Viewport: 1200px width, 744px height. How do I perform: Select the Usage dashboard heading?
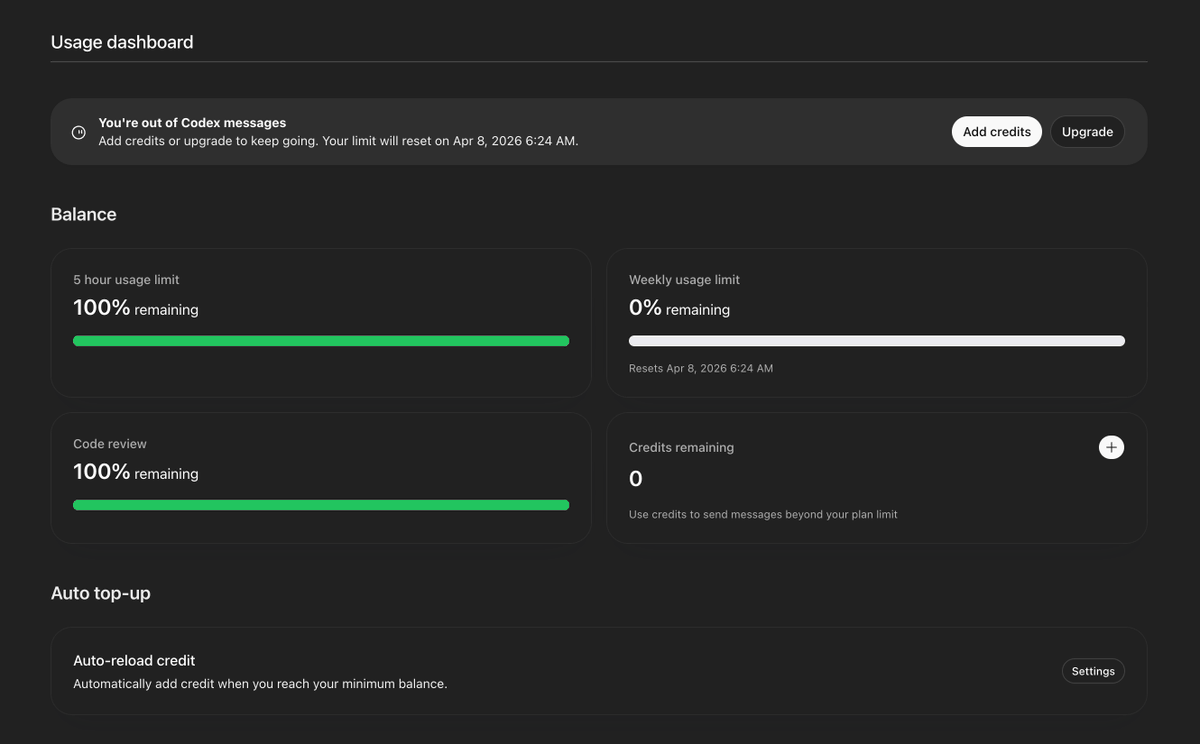coord(122,42)
